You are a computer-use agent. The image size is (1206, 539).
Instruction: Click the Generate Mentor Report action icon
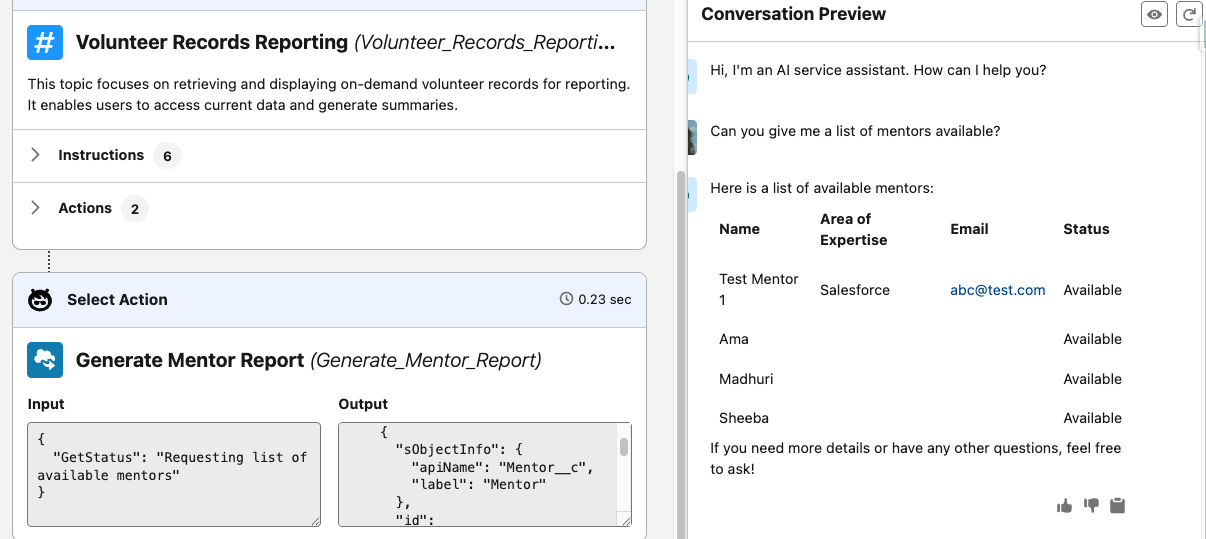pos(45,360)
